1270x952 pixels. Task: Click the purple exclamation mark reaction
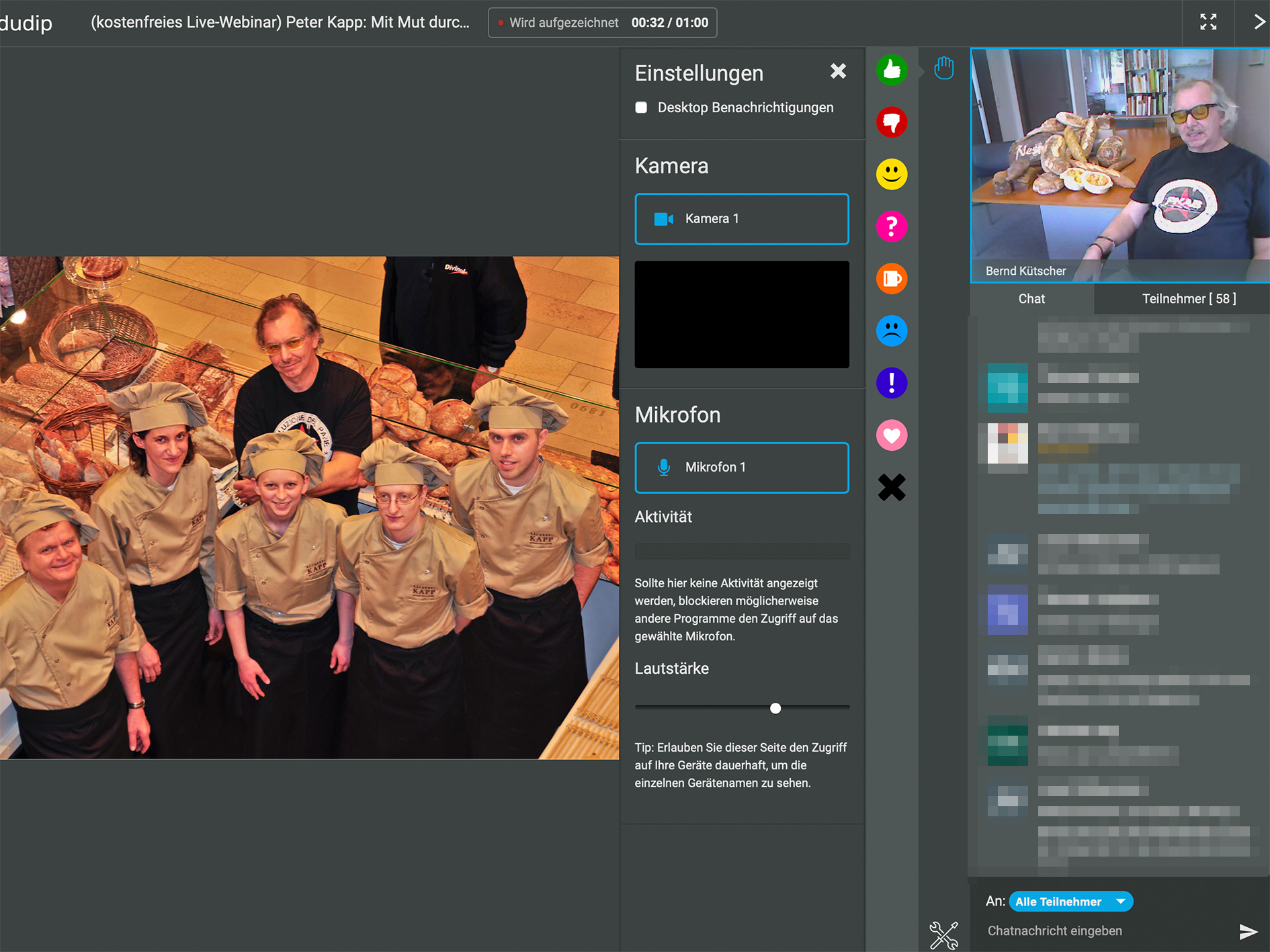point(891,383)
